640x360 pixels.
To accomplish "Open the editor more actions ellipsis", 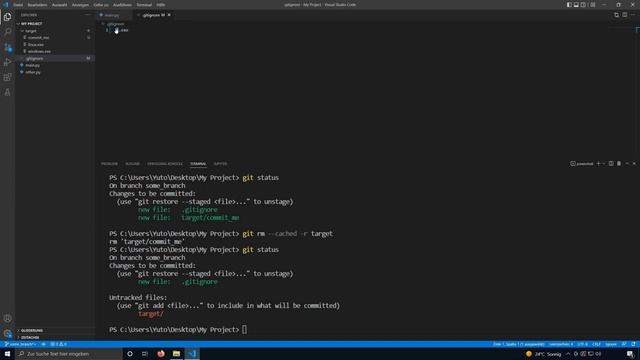I will point(633,15).
